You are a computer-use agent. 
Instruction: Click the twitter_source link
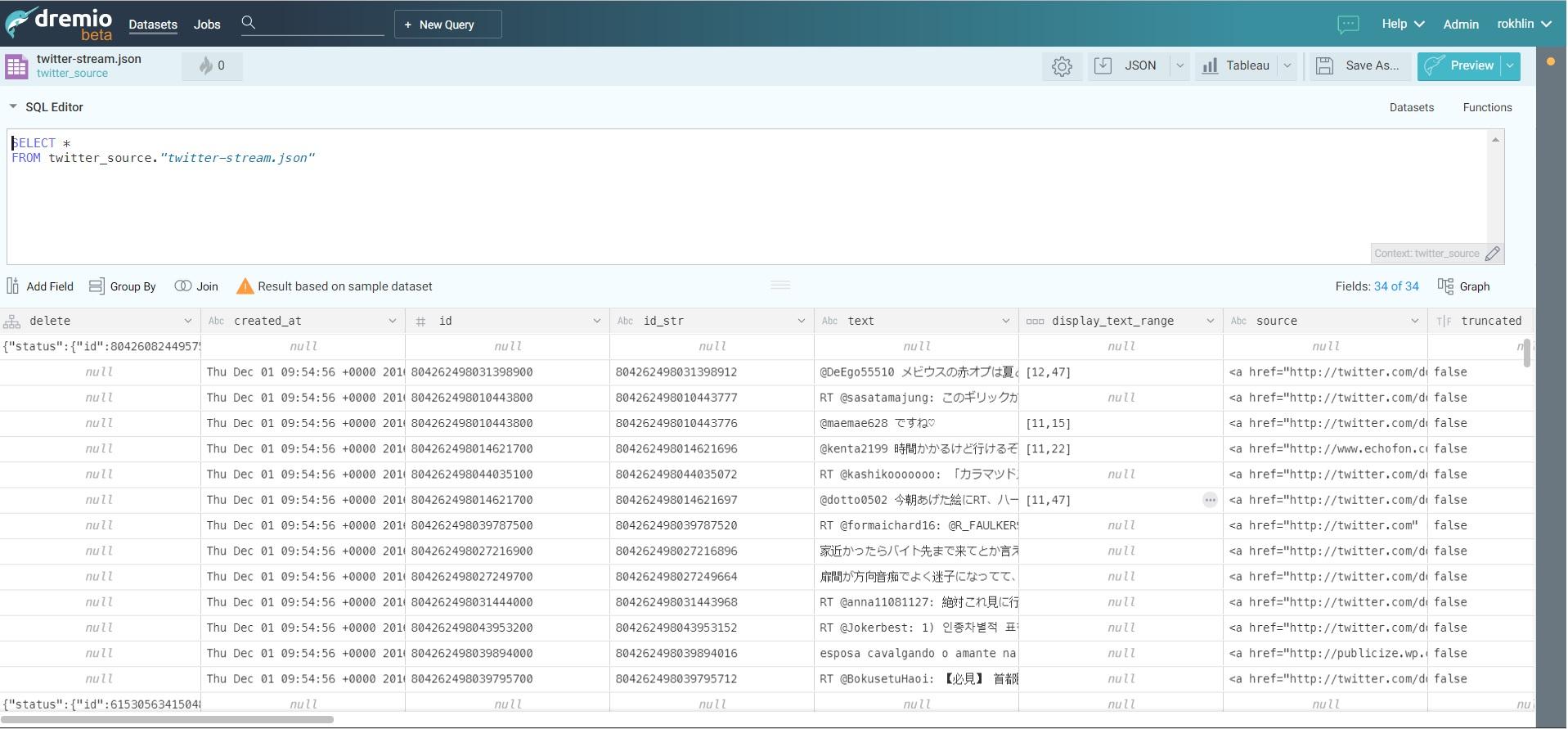[72, 73]
